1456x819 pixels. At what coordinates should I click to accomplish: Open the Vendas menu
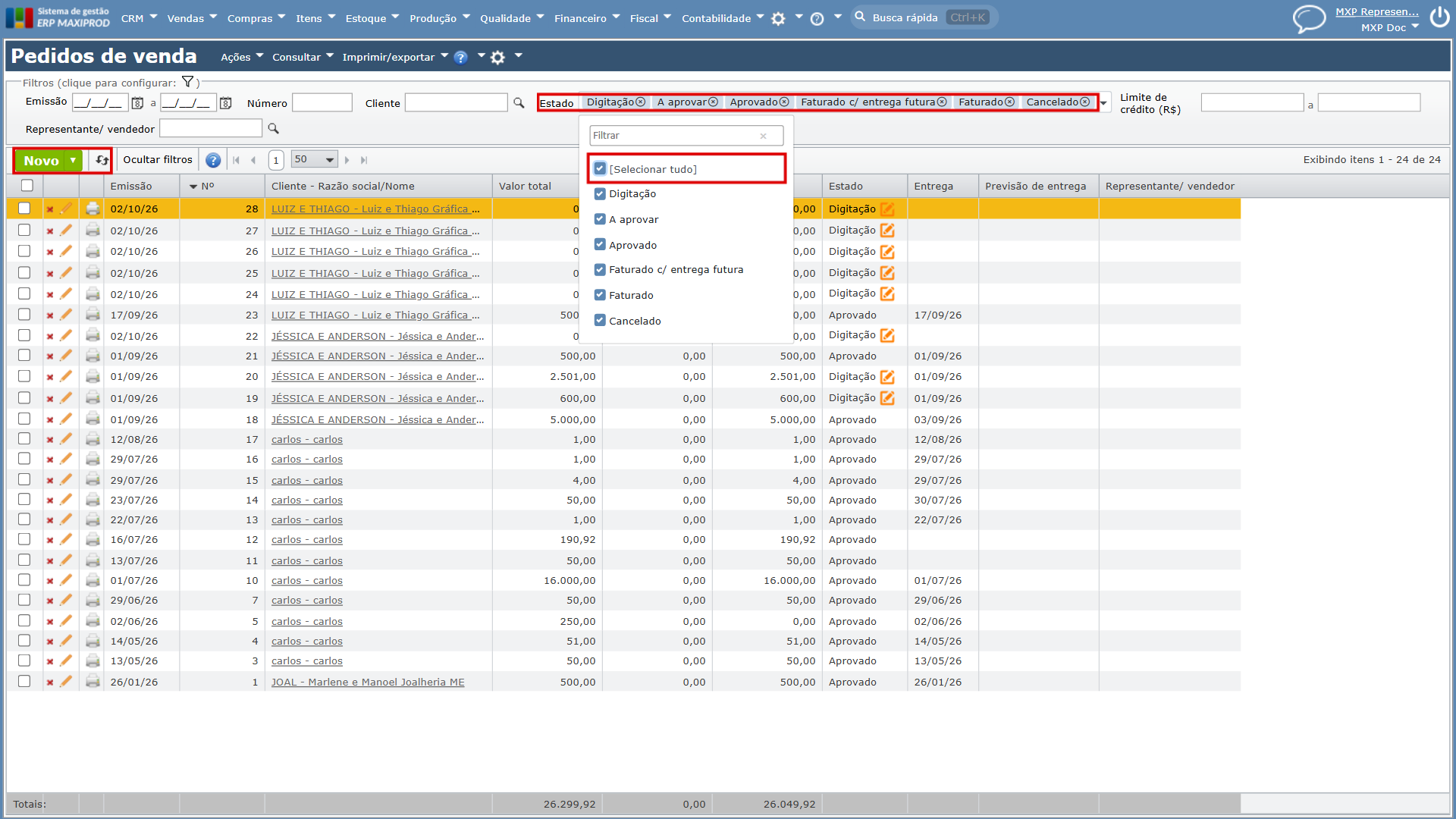192,19
